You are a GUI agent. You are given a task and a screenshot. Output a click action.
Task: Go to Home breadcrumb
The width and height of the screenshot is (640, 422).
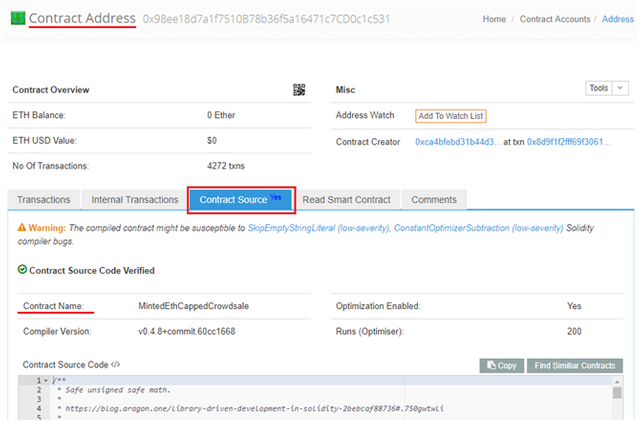coord(494,19)
